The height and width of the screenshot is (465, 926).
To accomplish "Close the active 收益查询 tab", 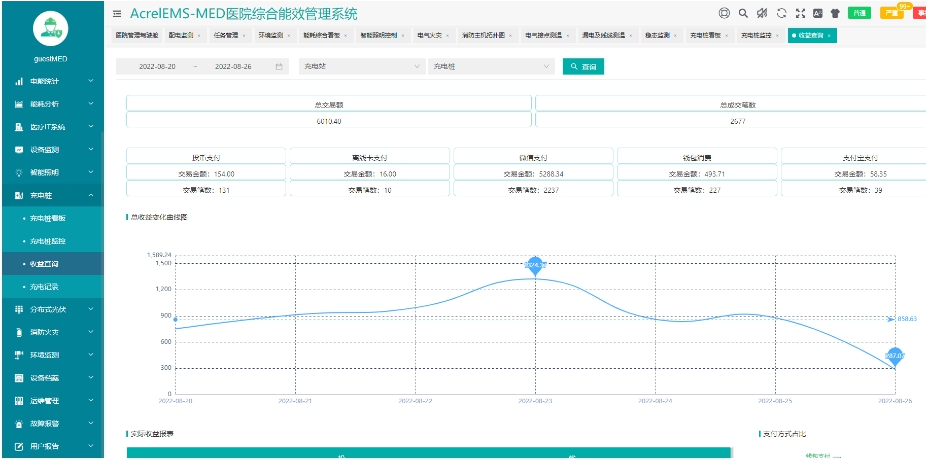I will coord(829,35).
